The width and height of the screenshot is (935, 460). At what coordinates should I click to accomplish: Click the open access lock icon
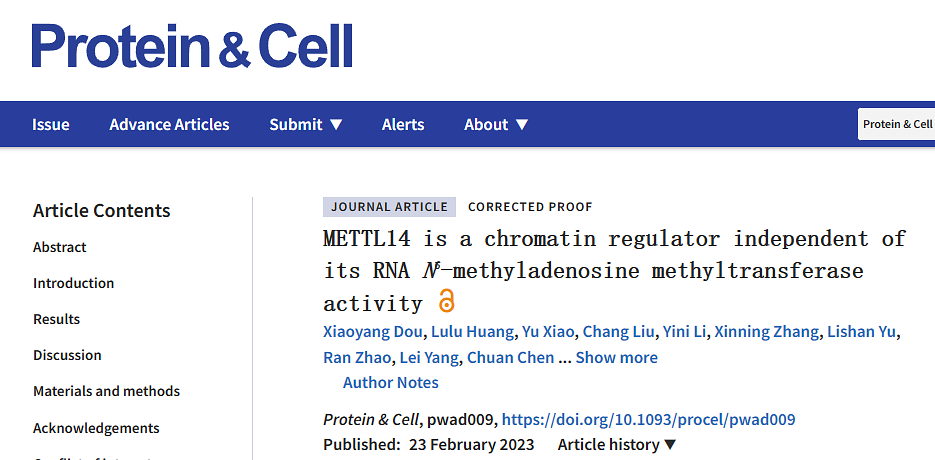447,301
